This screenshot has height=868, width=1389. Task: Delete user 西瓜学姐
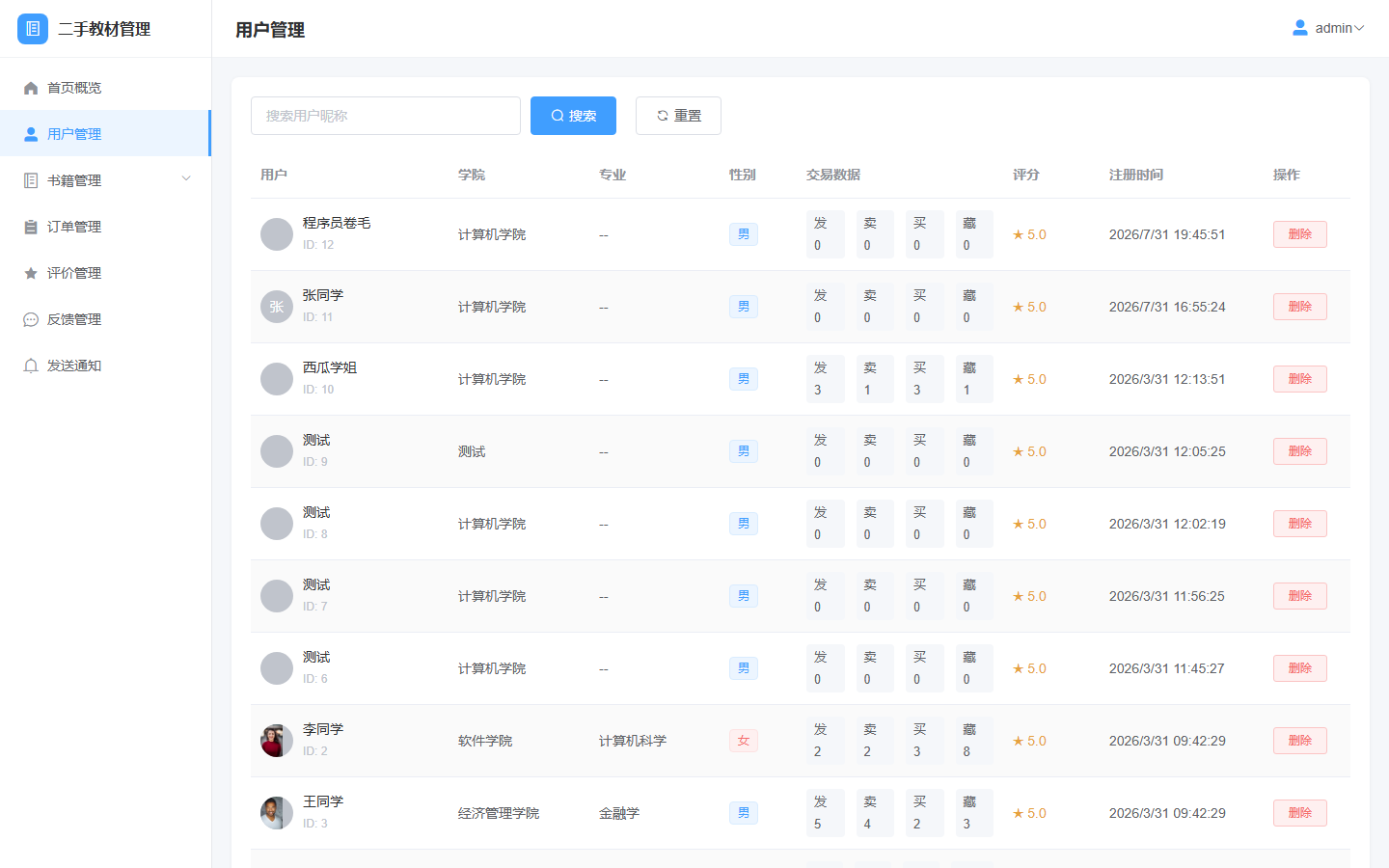point(1299,379)
